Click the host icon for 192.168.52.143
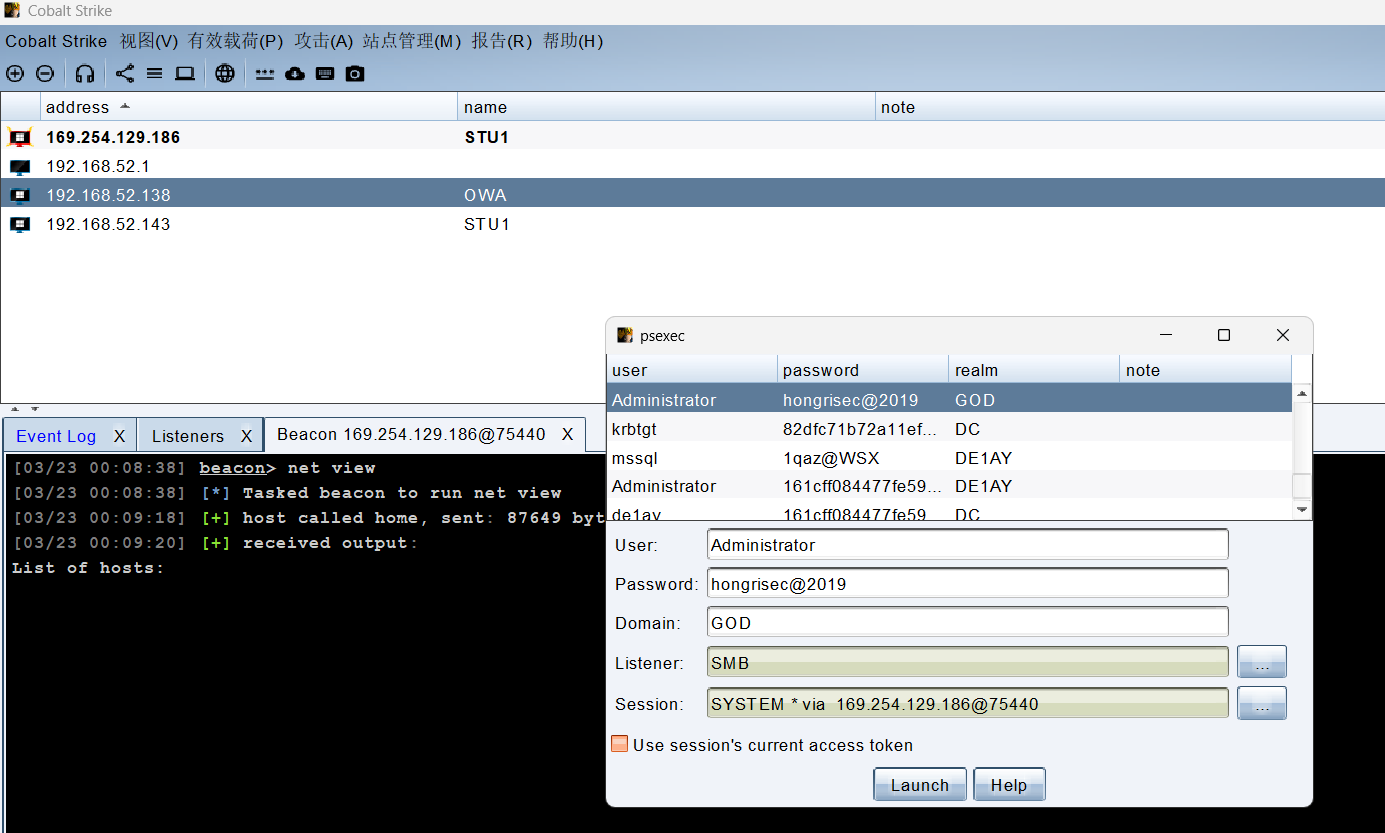This screenshot has width=1385, height=833. tap(20, 224)
